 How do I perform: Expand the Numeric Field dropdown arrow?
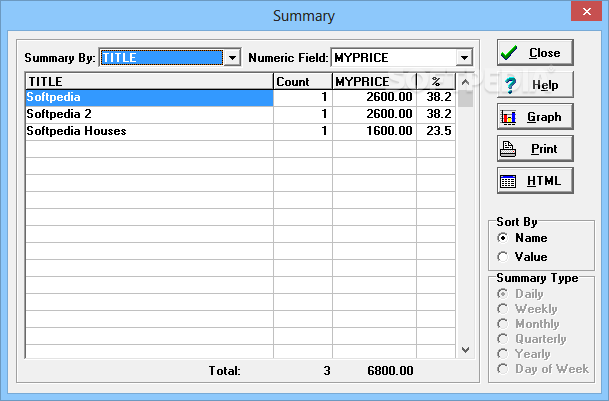point(464,58)
